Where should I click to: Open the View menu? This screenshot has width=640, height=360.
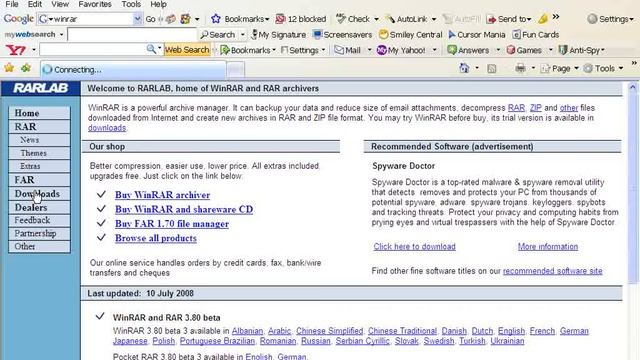(60, 4)
